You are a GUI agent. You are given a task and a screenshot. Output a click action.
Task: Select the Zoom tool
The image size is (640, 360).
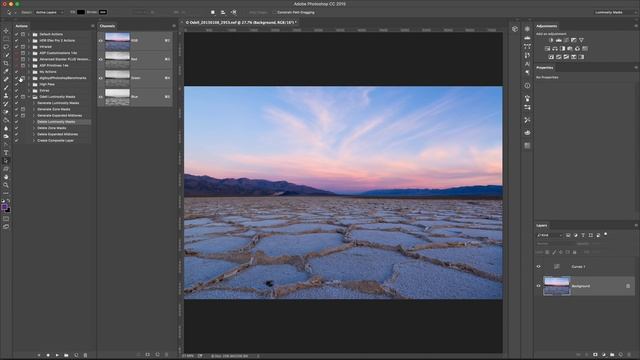point(6,185)
